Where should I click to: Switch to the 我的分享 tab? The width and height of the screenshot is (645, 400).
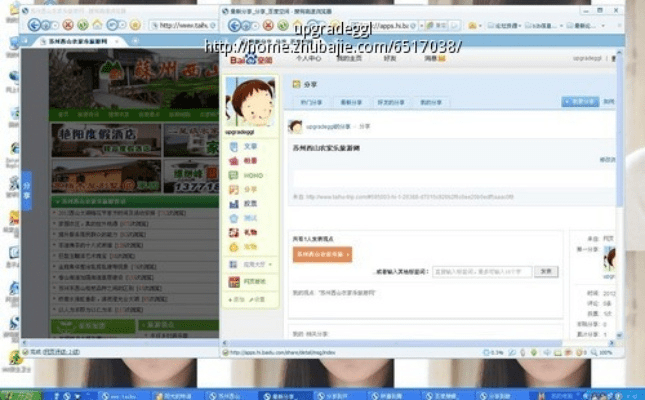point(431,102)
